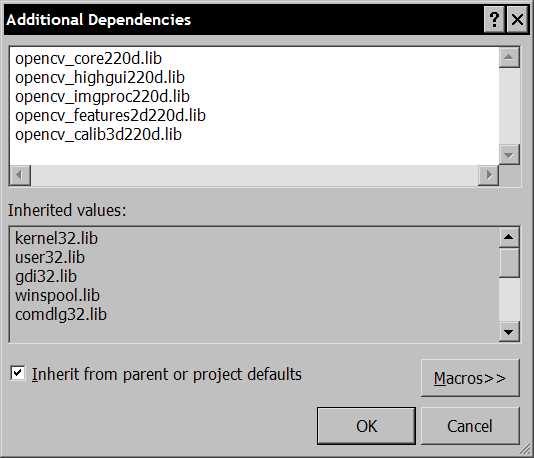Expand the Macros>> panel
The height and width of the screenshot is (458, 534).
click(470, 378)
